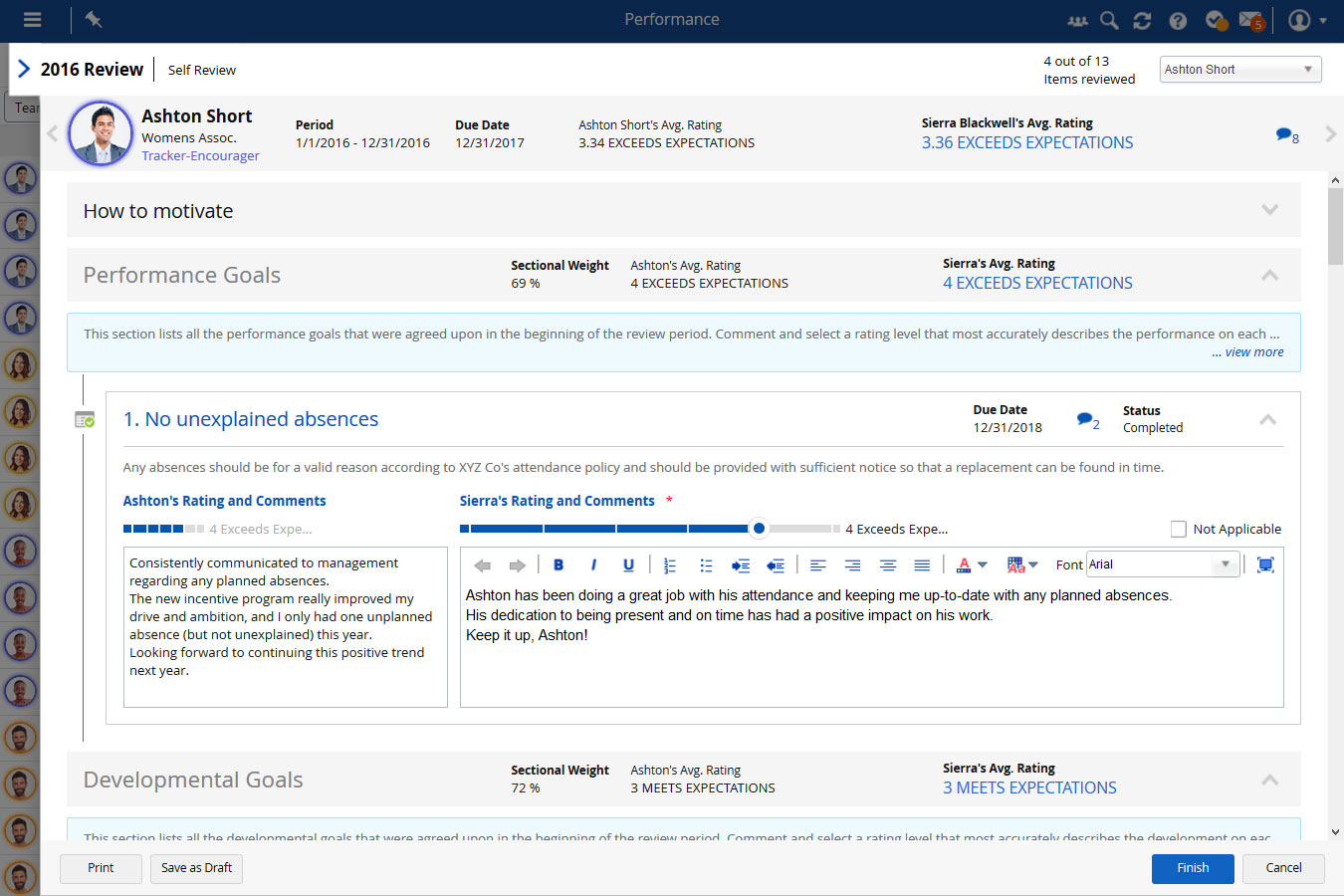Screen dimensions: 1344x896
Task: Insert a numbered list in the comments
Action: coord(670,565)
